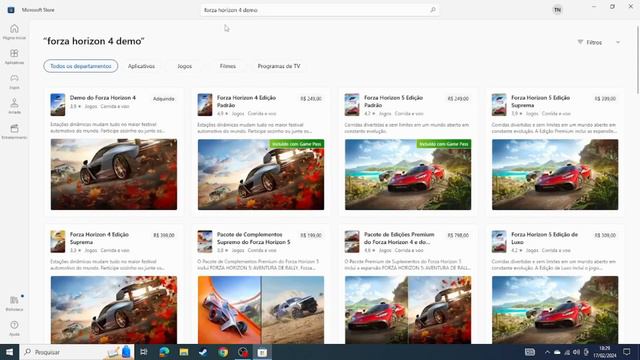Launch Microsoft Edge from taskbar

click(x=164, y=352)
